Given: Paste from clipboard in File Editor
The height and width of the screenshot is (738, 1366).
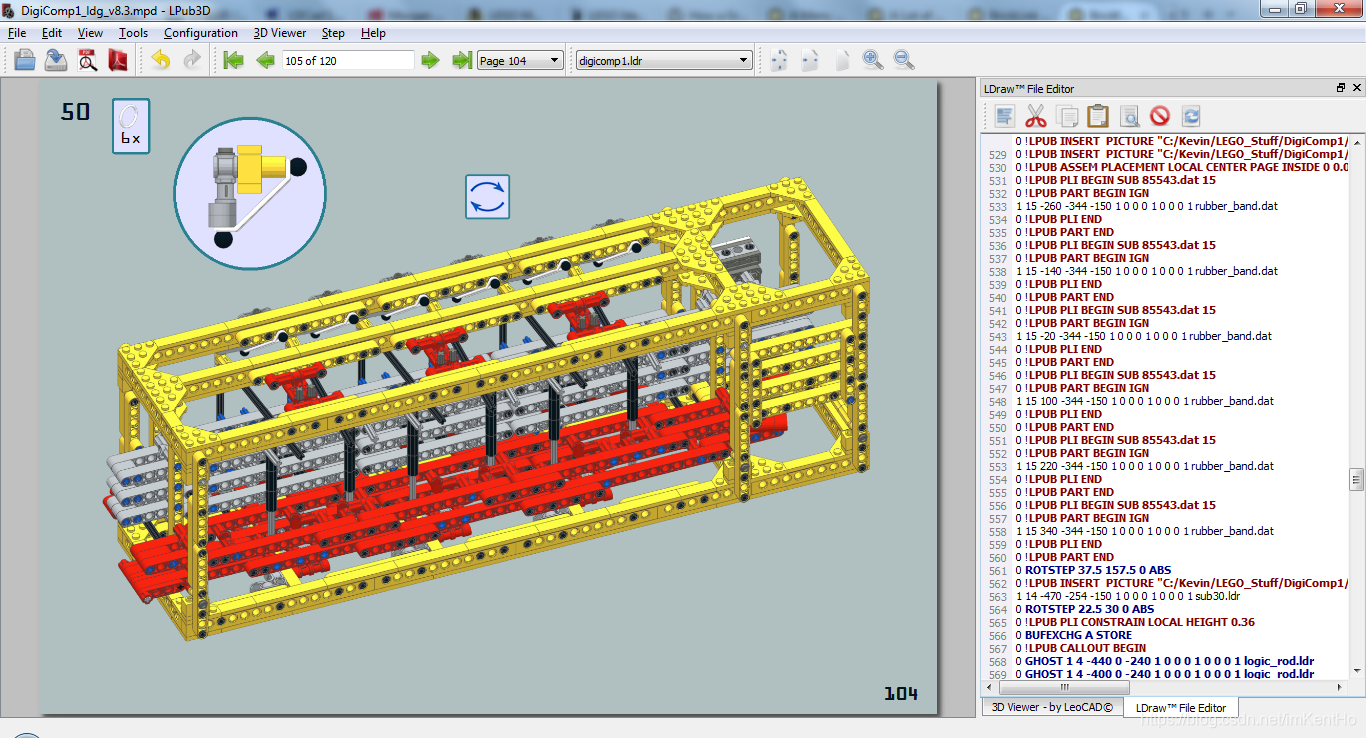Looking at the screenshot, I should click(x=1098, y=116).
